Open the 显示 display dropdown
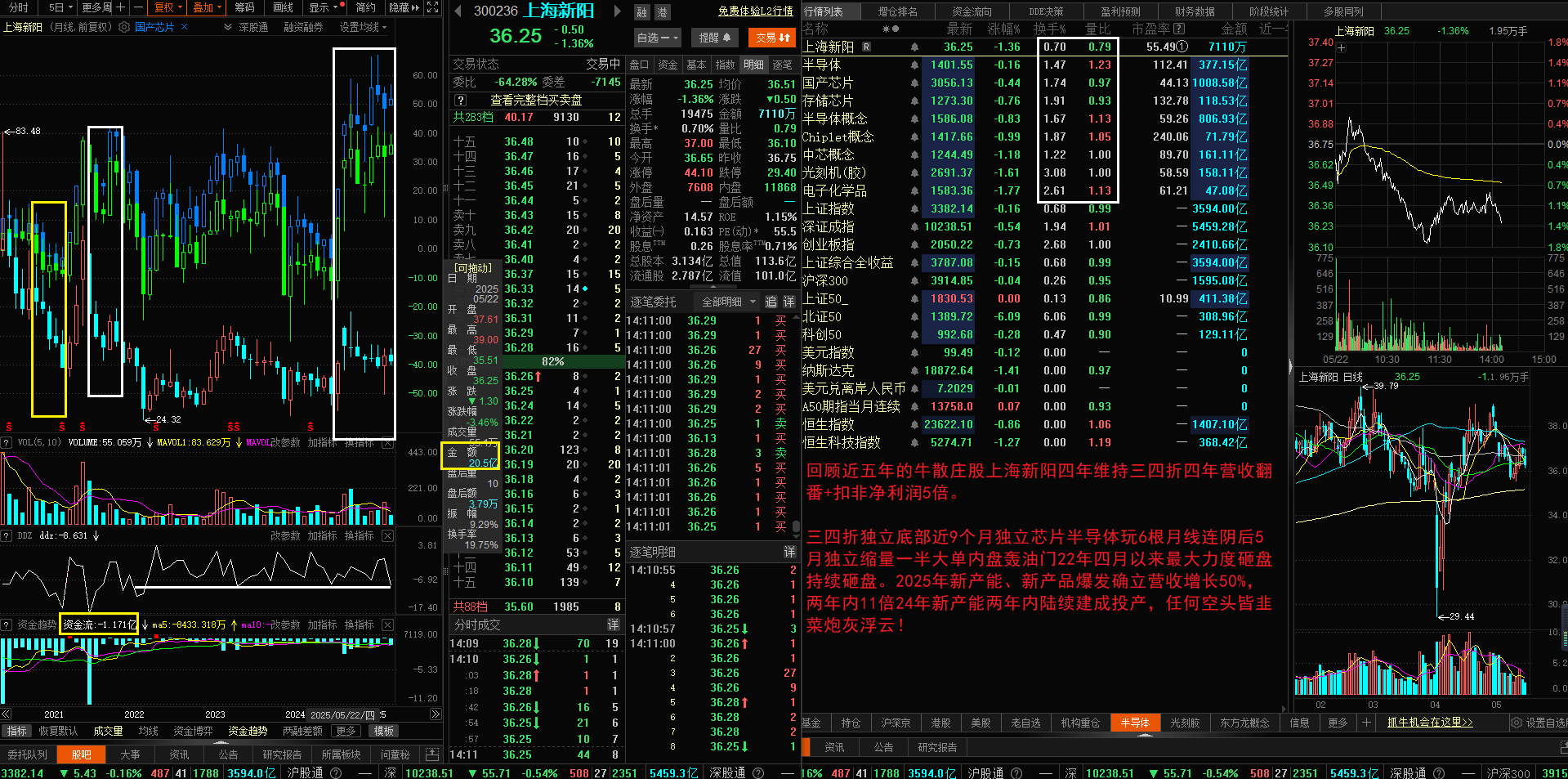1568x779 pixels. (324, 7)
